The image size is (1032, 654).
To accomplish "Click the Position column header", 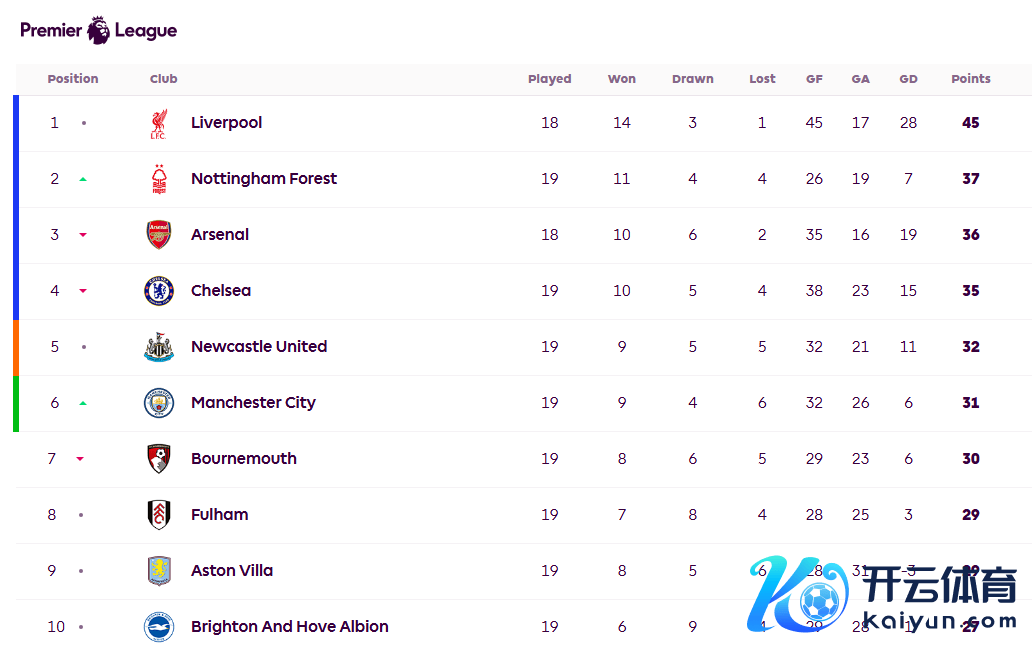I will click(x=73, y=79).
